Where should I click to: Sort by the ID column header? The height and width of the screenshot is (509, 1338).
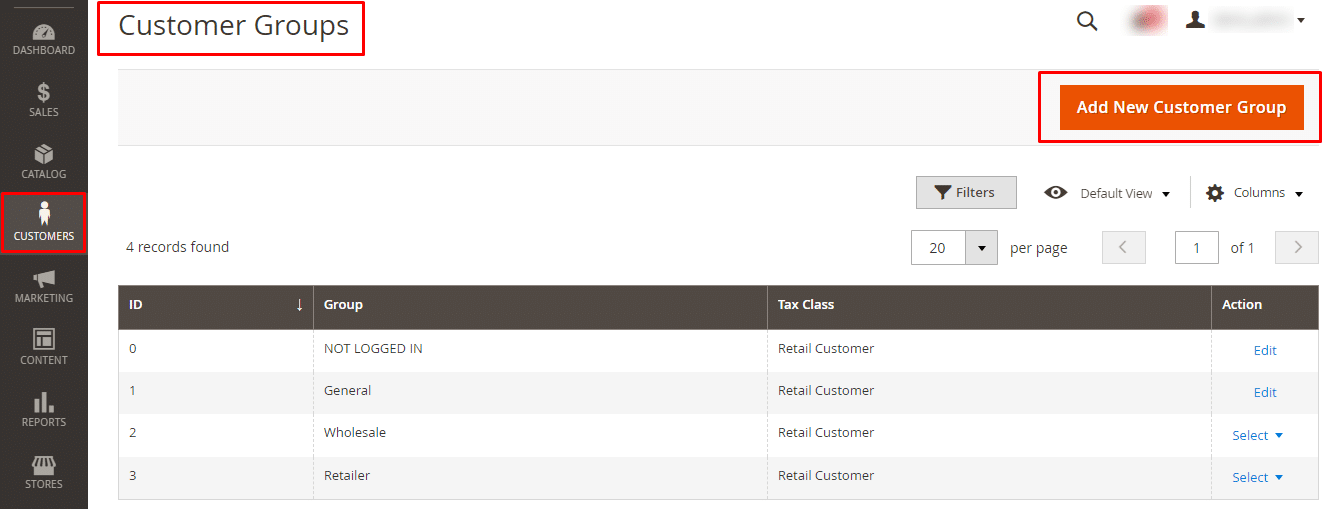215,305
